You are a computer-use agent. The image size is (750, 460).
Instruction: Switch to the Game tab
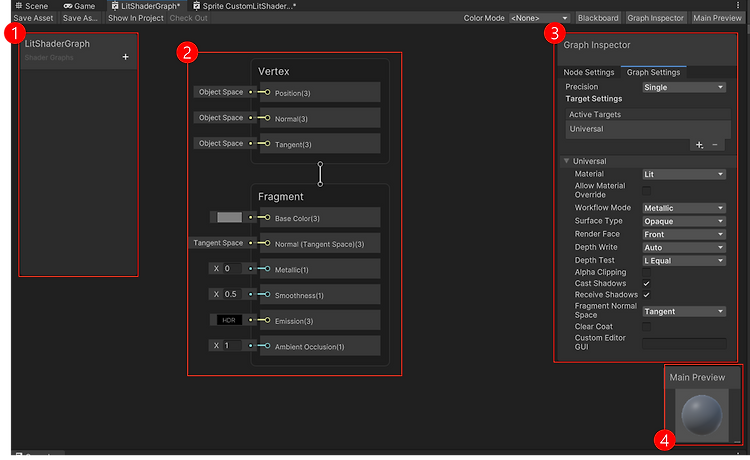tap(79, 6)
